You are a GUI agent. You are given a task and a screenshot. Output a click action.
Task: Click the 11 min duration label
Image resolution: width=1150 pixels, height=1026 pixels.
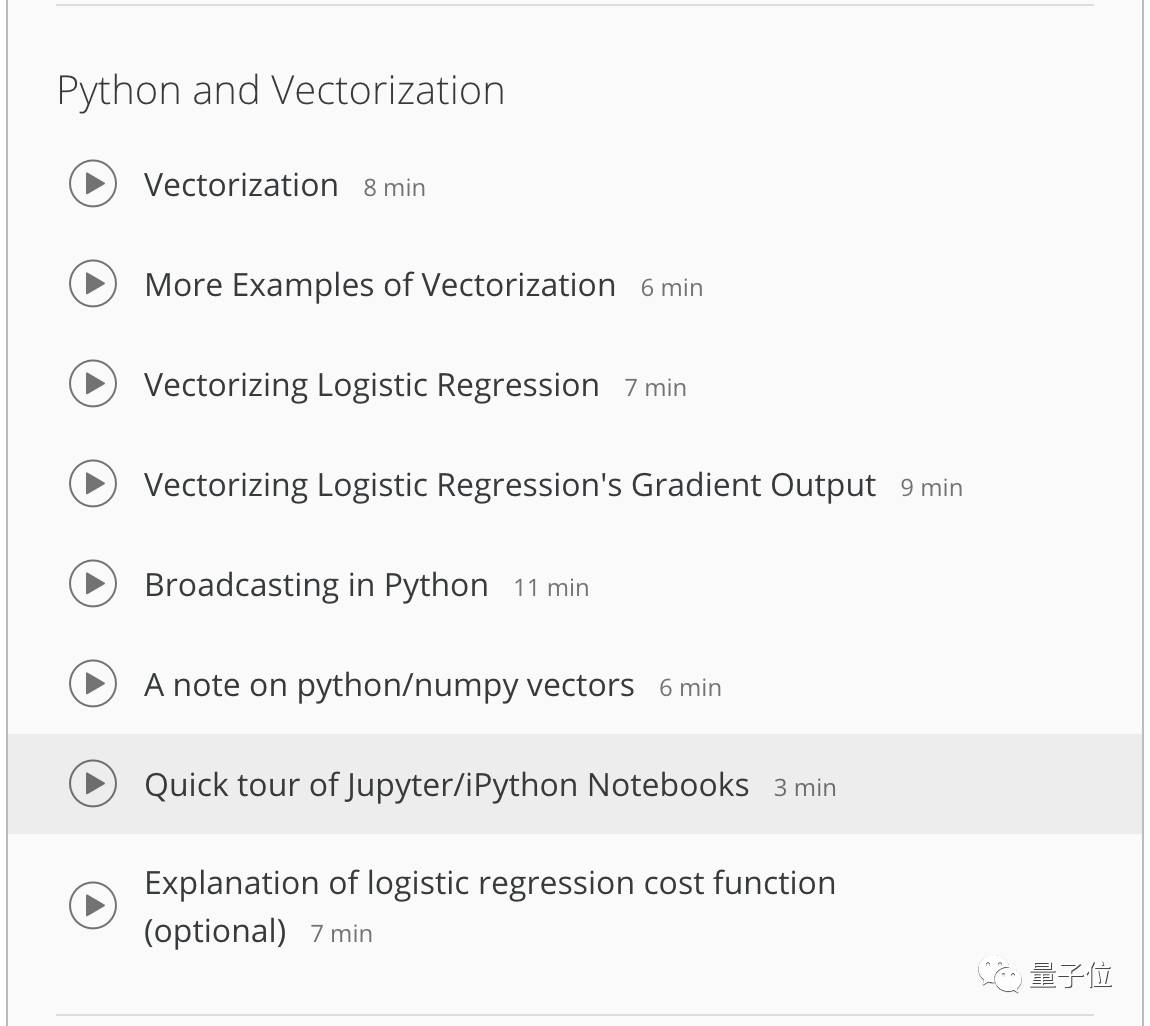551,587
